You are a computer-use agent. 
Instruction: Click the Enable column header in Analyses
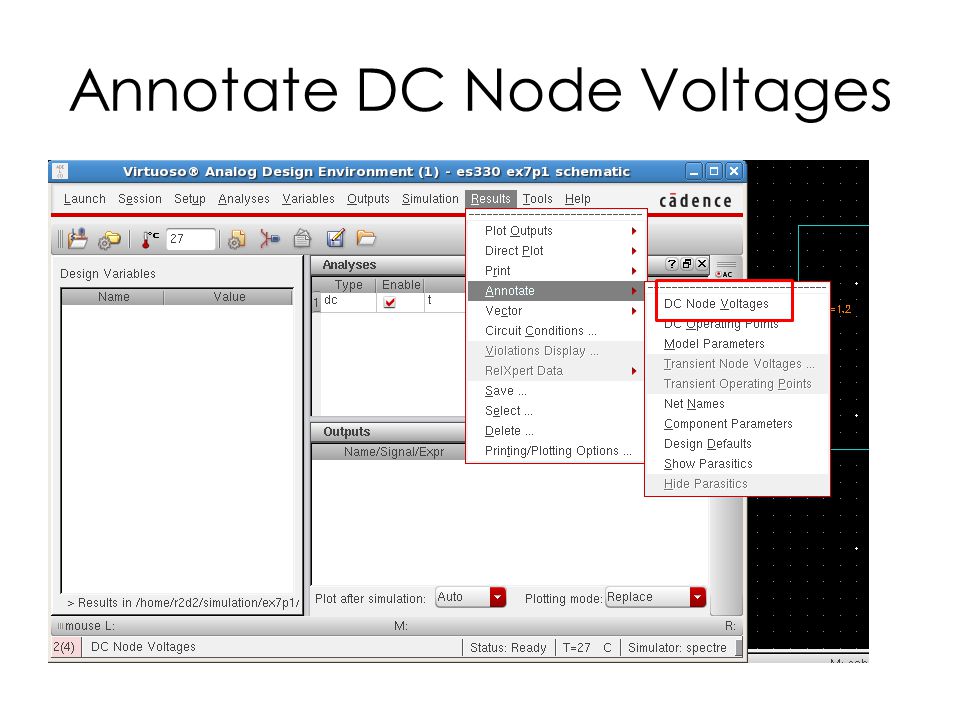point(400,285)
